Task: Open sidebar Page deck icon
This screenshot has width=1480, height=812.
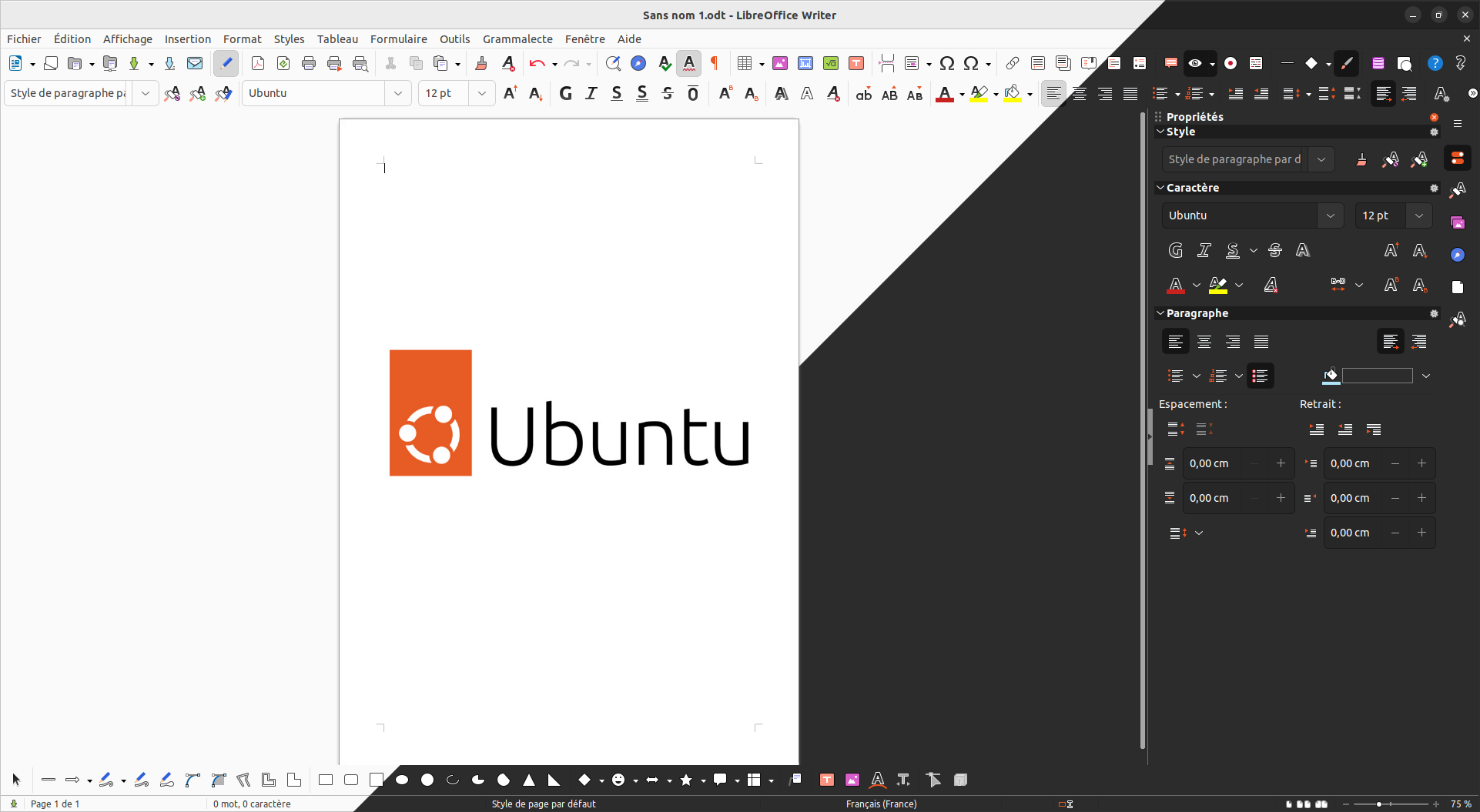Action: (1458, 287)
